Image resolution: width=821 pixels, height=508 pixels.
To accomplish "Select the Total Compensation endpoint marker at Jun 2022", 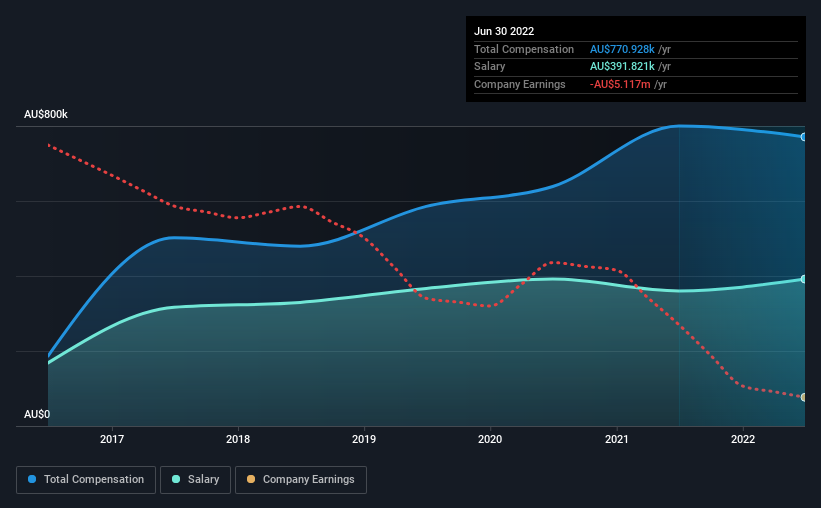I will pos(804,137).
